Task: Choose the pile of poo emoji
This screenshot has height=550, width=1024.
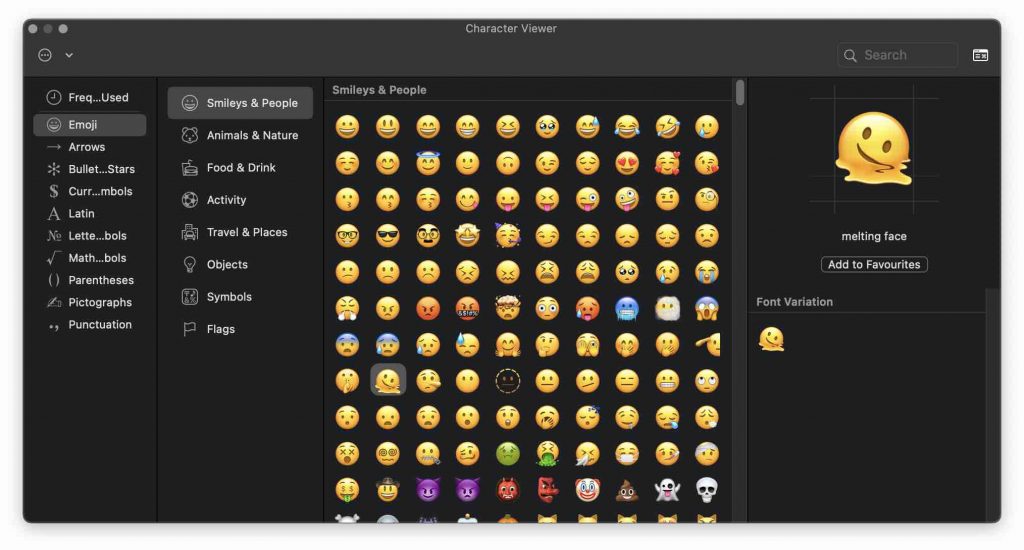Action: click(x=627, y=490)
